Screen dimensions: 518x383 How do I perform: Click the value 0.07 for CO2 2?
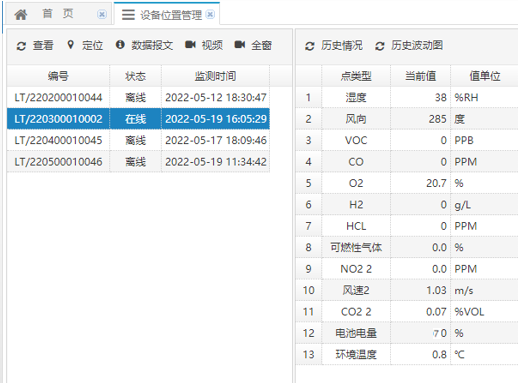(x=436, y=312)
